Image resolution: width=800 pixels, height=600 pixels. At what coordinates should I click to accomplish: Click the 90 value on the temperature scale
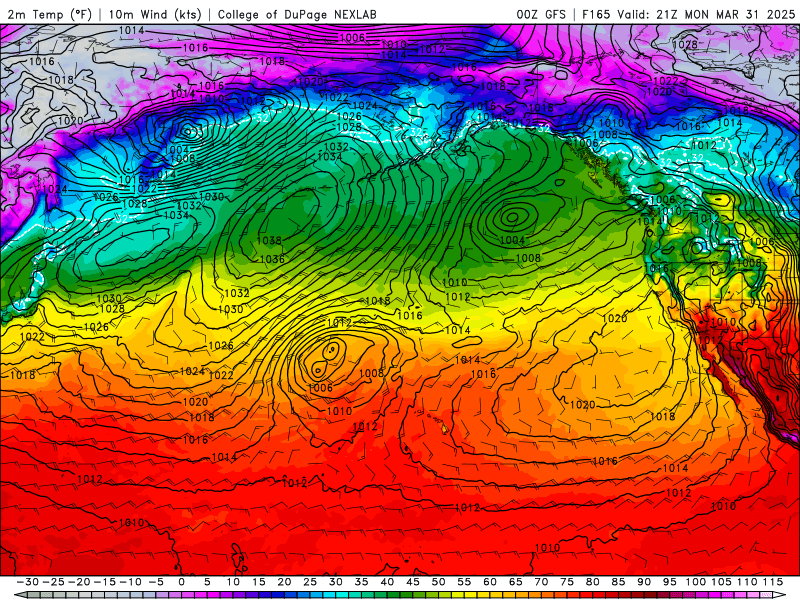coord(644,582)
